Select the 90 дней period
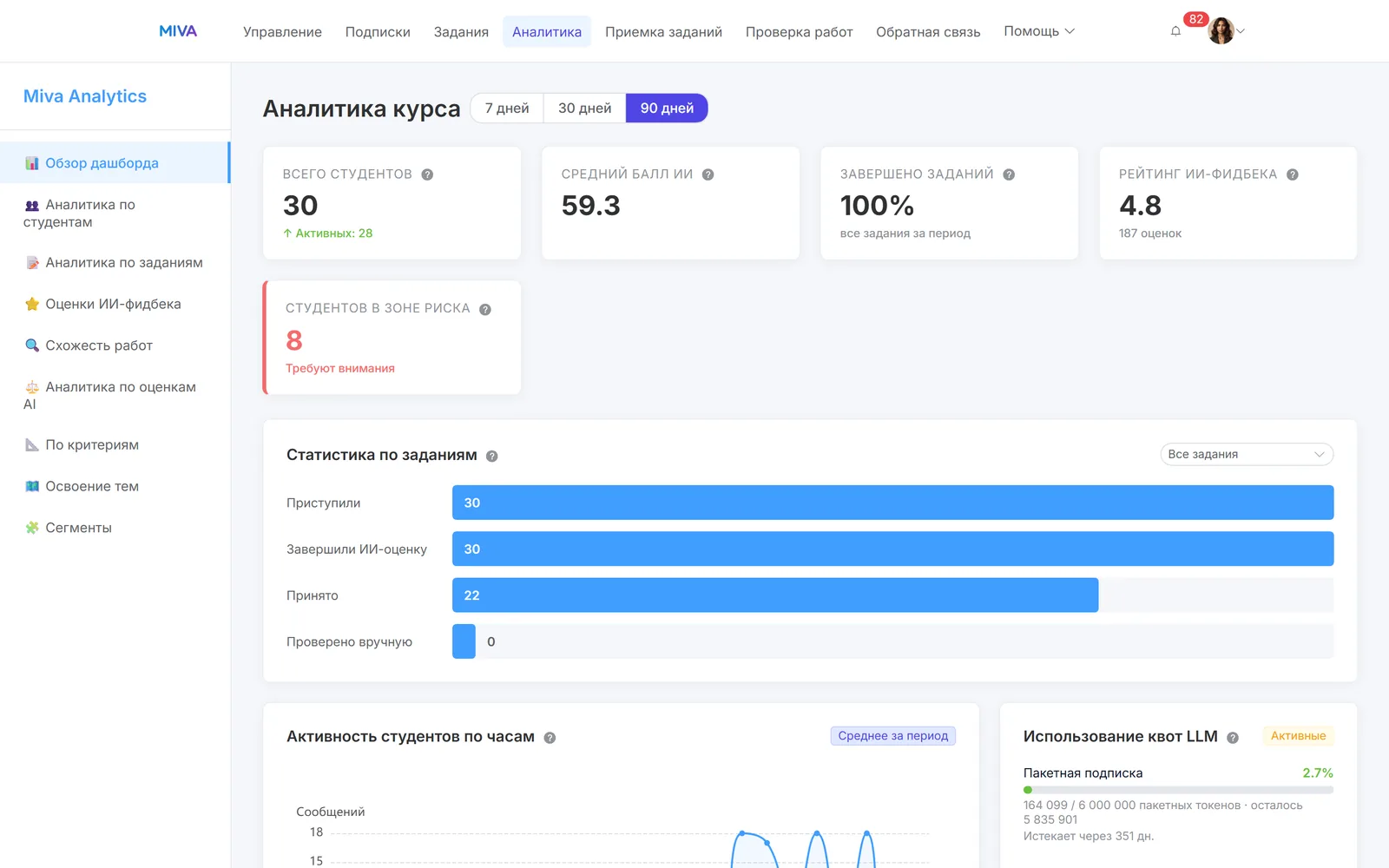 coord(667,108)
